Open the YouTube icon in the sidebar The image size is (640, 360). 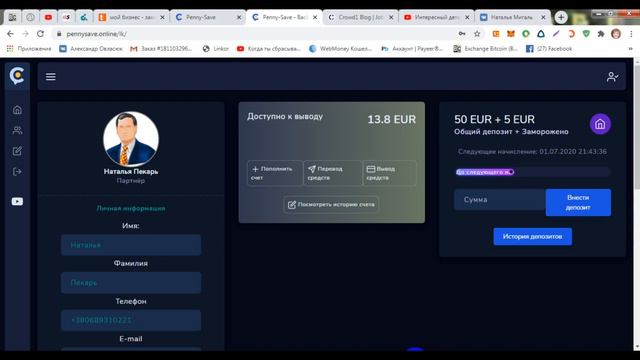click(x=17, y=201)
